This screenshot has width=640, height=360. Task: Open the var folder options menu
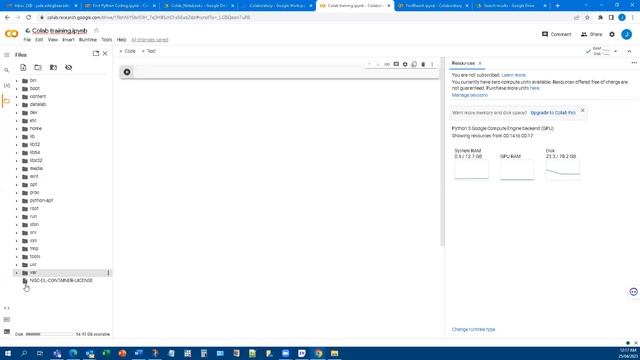[108, 273]
